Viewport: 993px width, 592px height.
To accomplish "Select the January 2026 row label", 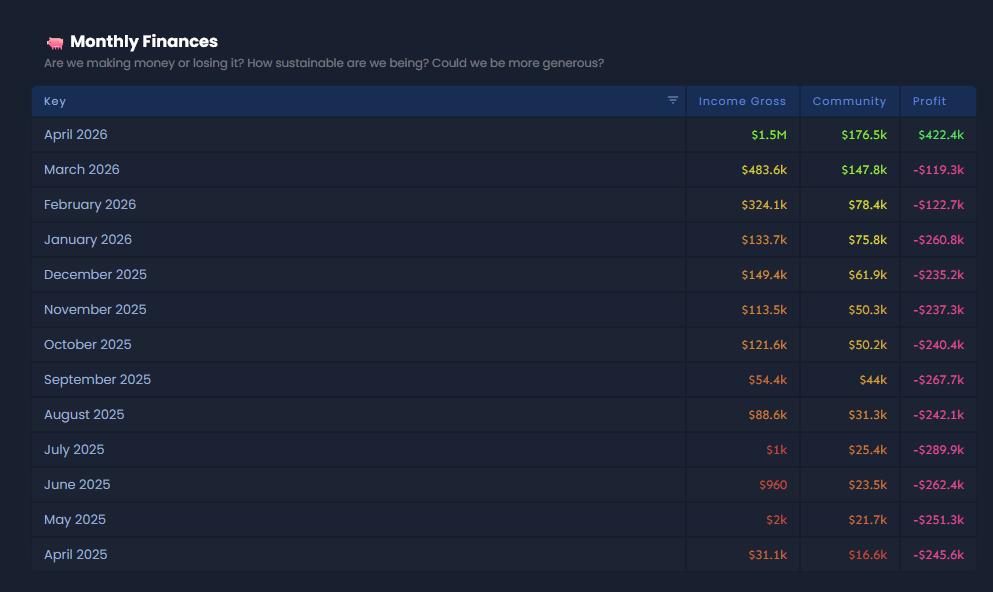I will (88, 239).
